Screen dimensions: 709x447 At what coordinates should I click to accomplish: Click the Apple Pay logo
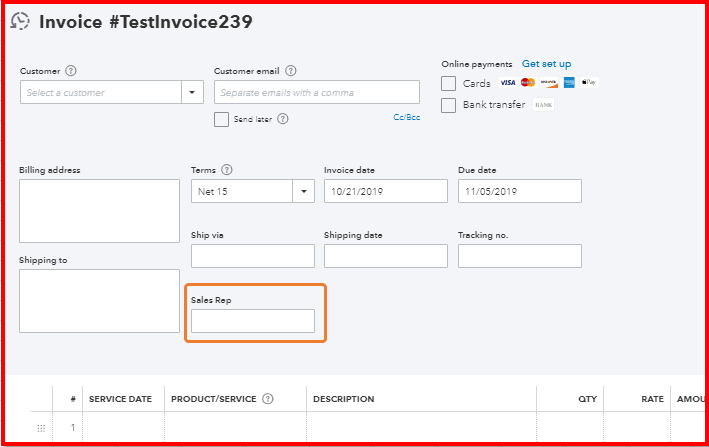point(589,82)
